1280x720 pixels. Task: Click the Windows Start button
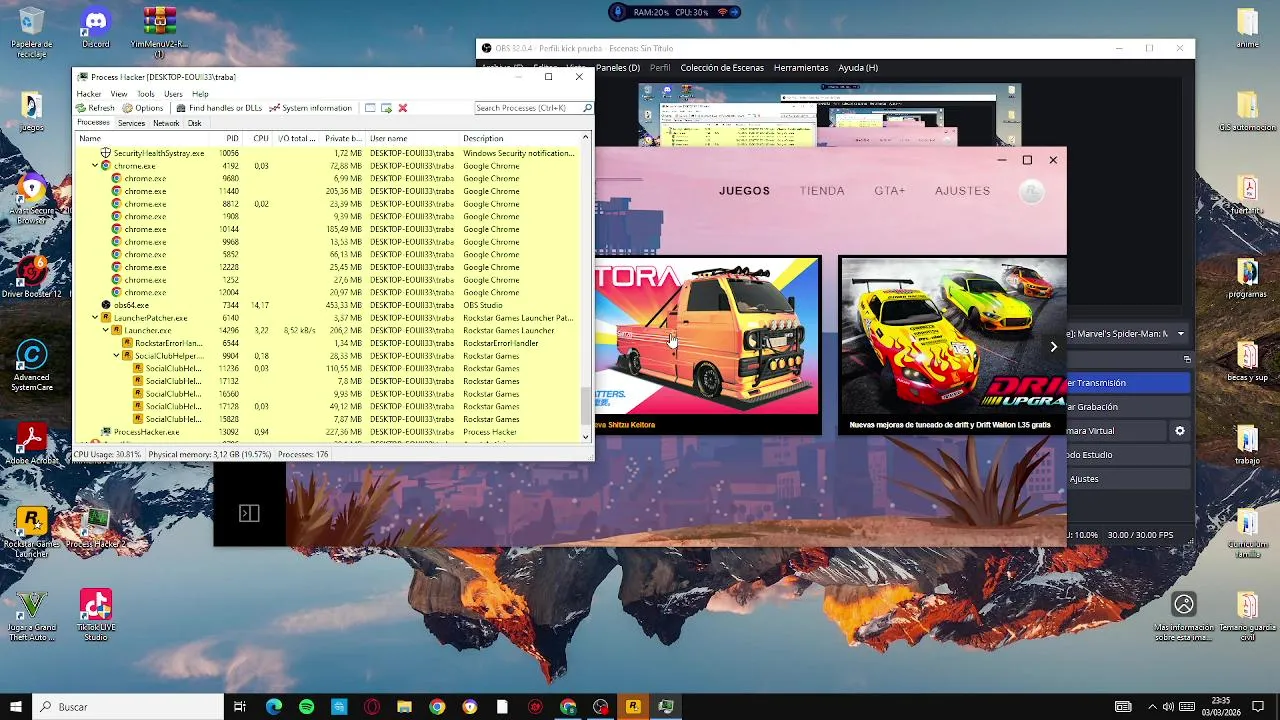[x=16, y=707]
